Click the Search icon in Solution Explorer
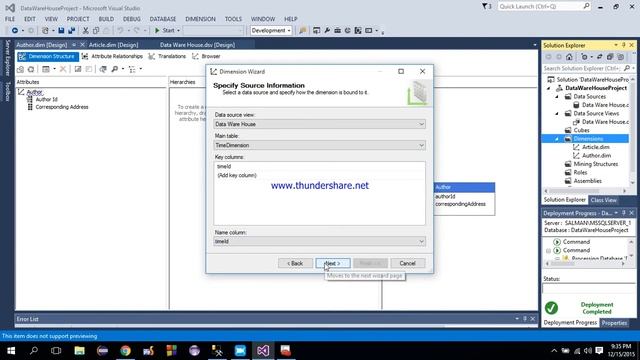 (627, 68)
